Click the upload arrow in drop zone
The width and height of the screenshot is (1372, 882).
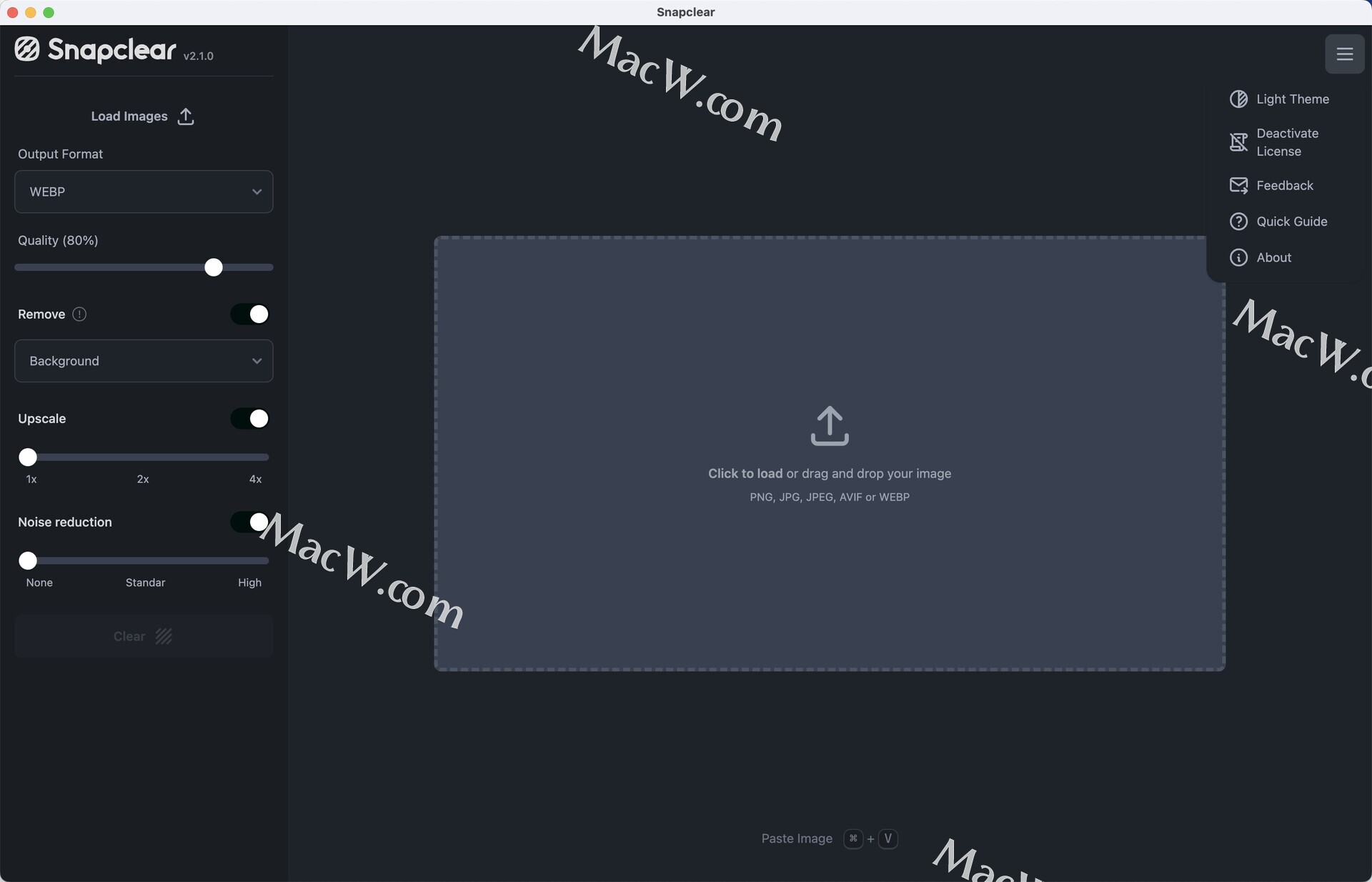pyautogui.click(x=829, y=426)
